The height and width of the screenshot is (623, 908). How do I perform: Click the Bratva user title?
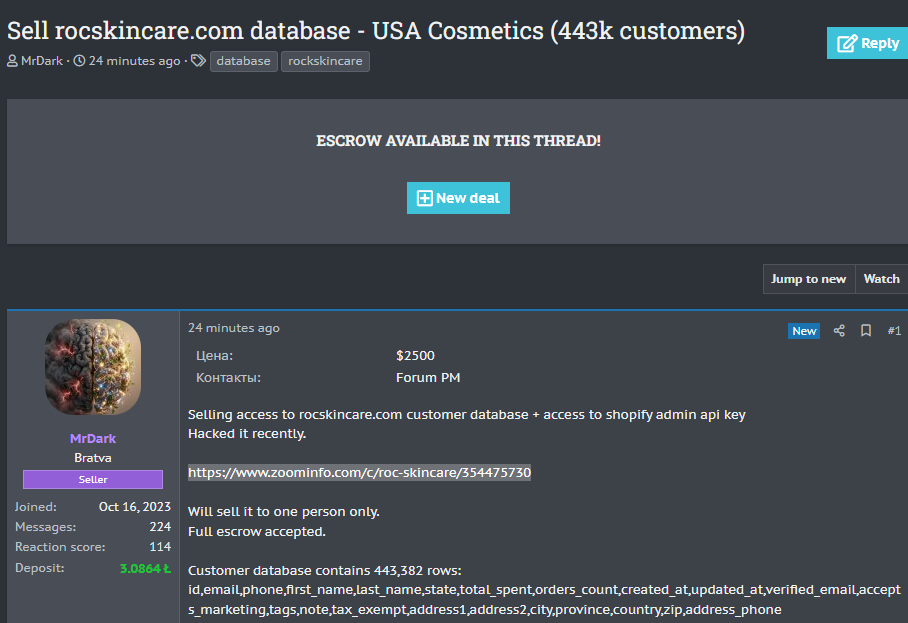pyautogui.click(x=93, y=457)
